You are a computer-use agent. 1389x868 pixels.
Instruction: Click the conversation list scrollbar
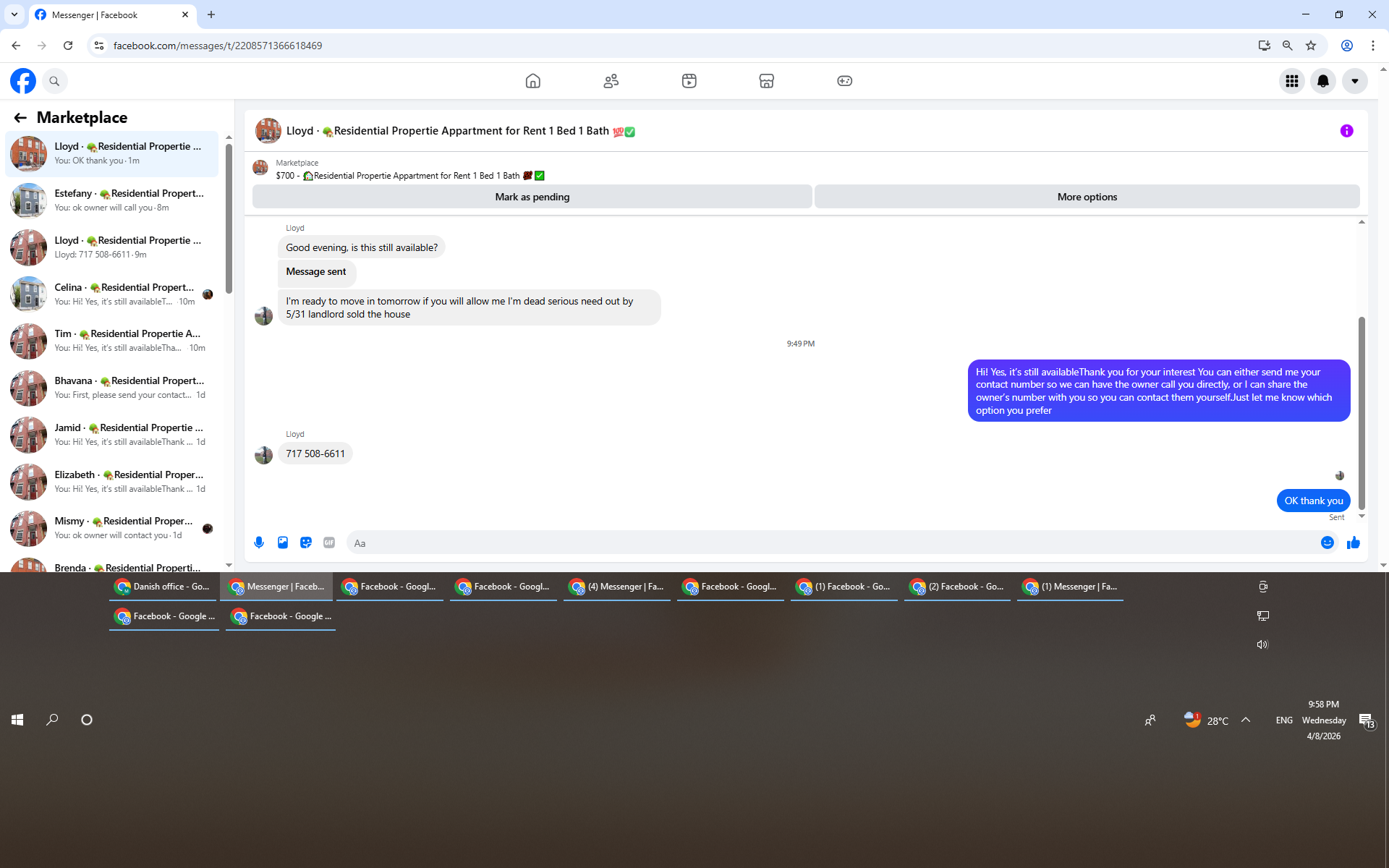pyautogui.click(x=229, y=217)
